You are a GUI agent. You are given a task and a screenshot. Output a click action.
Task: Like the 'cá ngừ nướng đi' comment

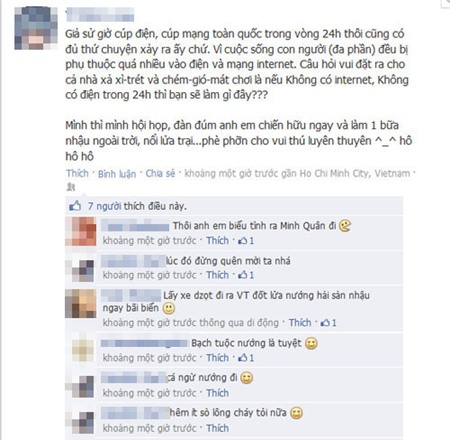(x=217, y=393)
